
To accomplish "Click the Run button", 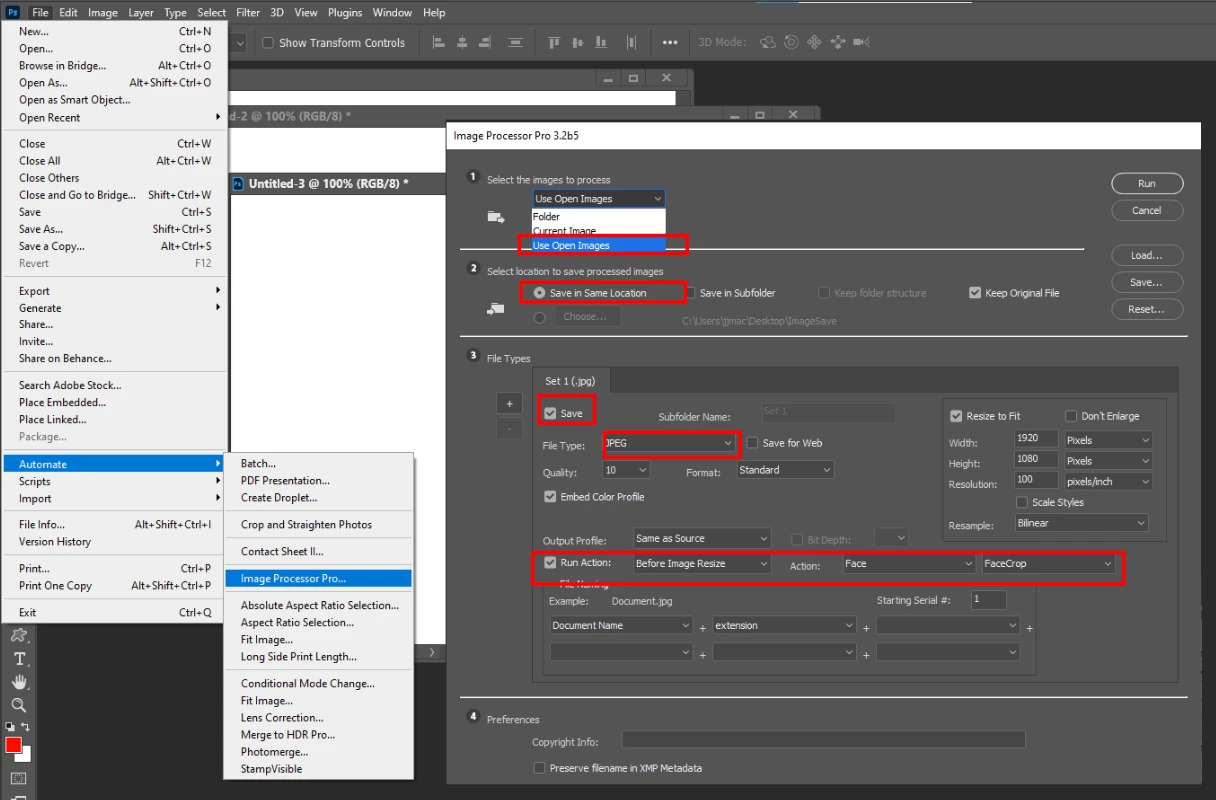I will 1147,183.
